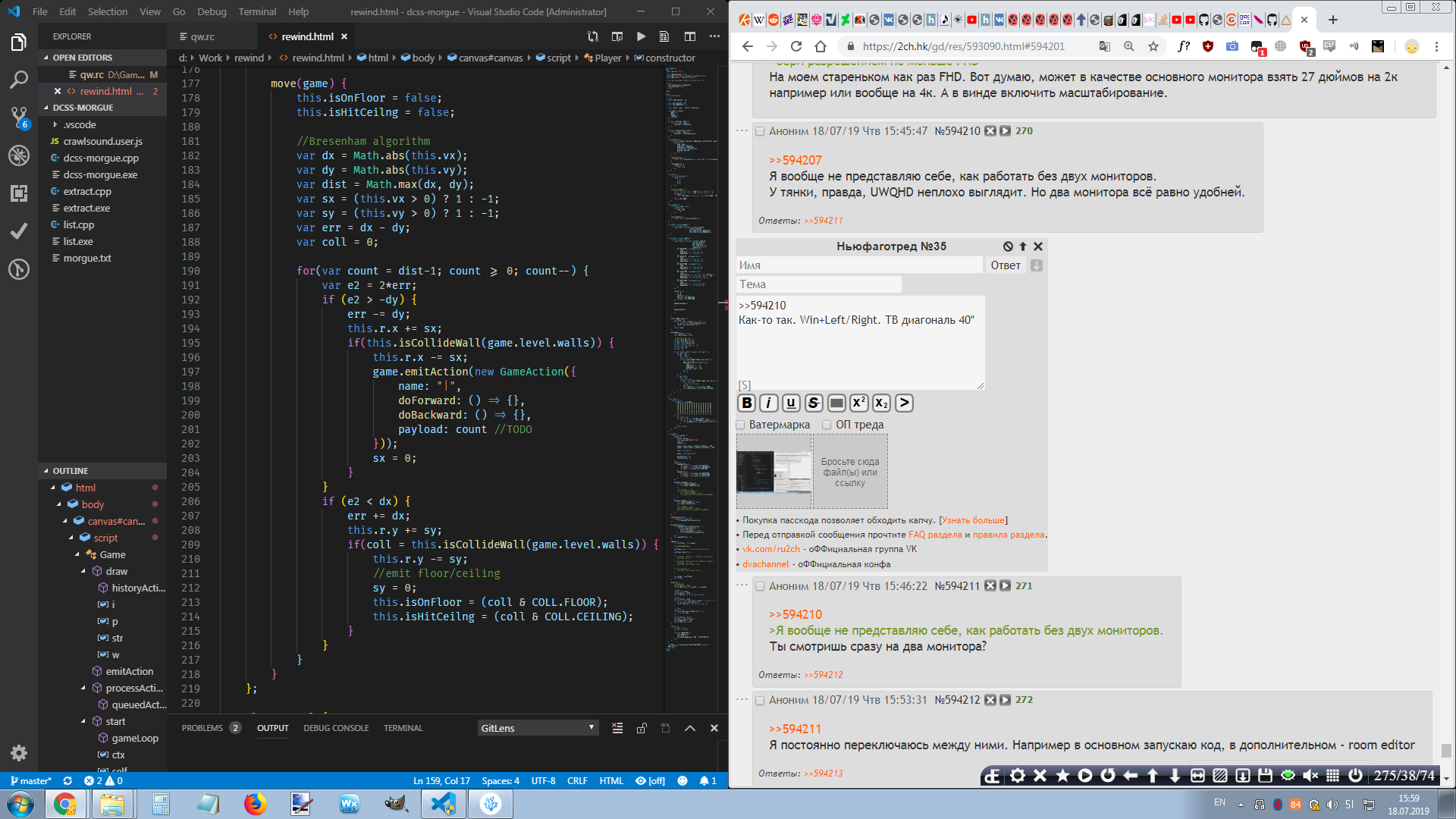Click the power icon in Dollchan panel

point(1355,775)
